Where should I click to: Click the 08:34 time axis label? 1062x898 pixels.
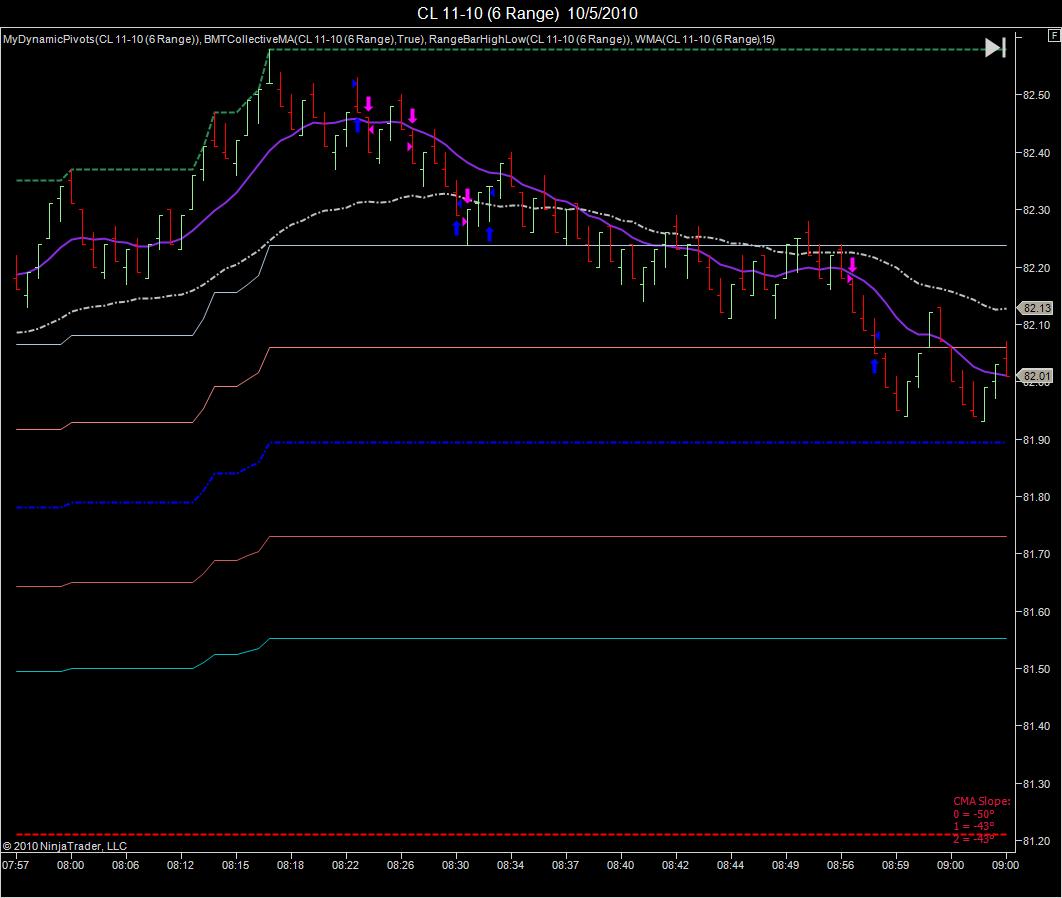510,865
